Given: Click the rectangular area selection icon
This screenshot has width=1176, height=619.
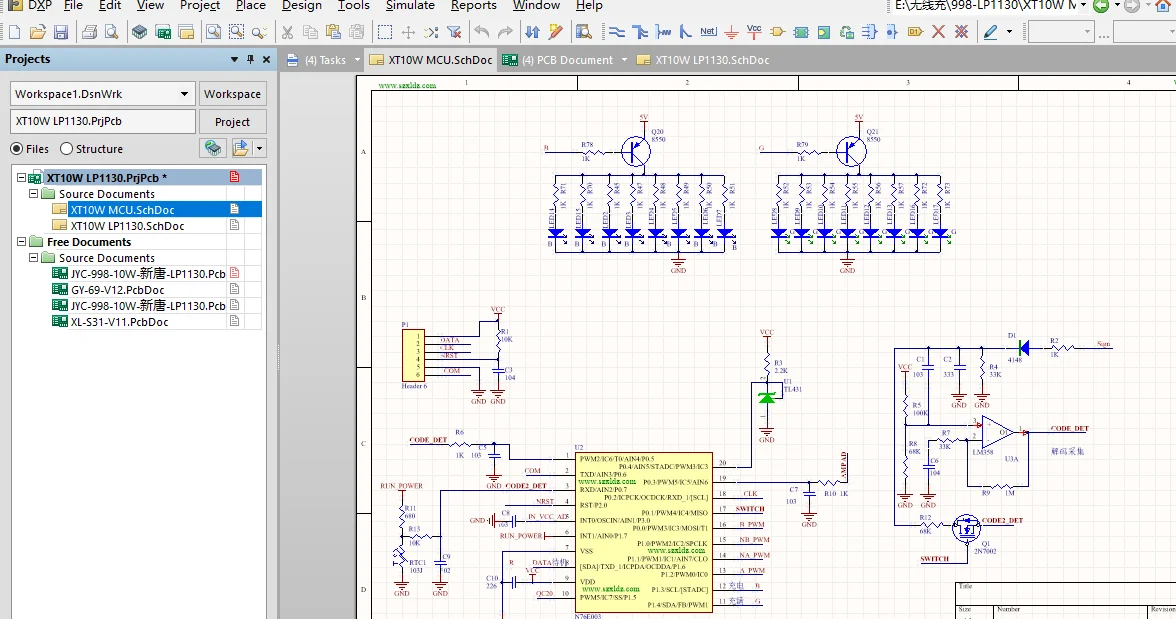Looking at the screenshot, I should (385, 32).
